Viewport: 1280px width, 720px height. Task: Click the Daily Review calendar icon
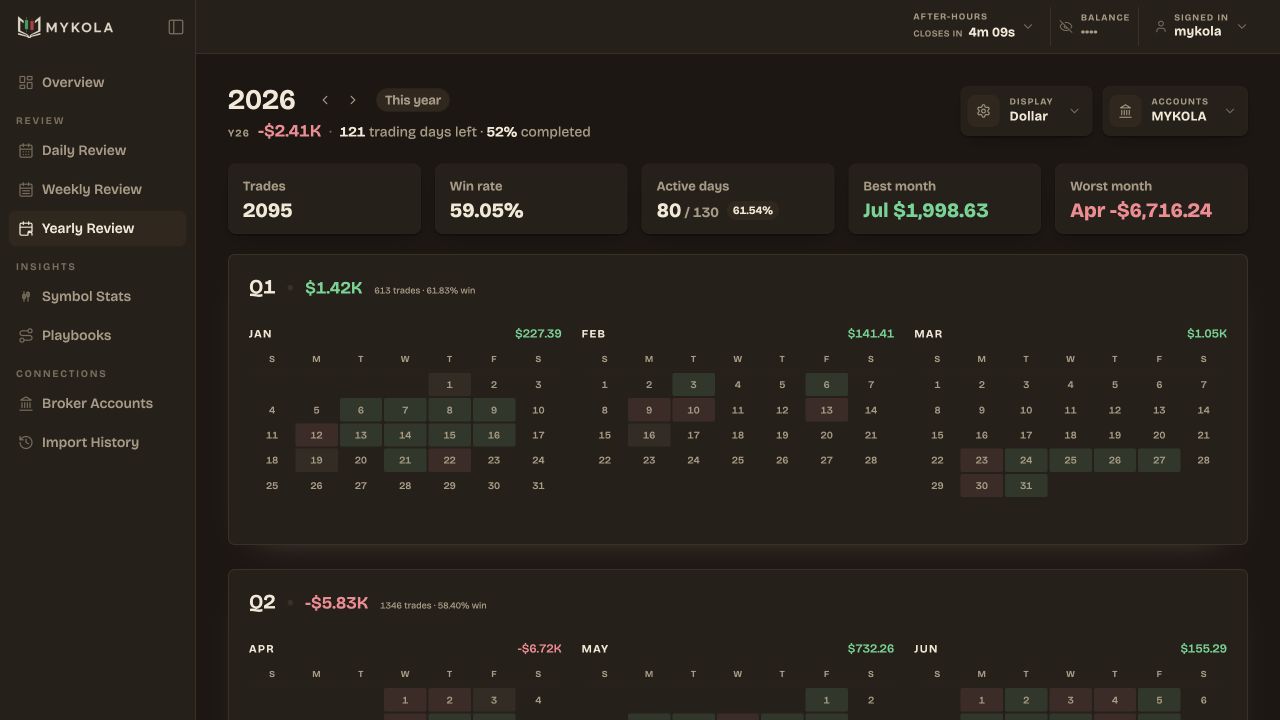26,150
